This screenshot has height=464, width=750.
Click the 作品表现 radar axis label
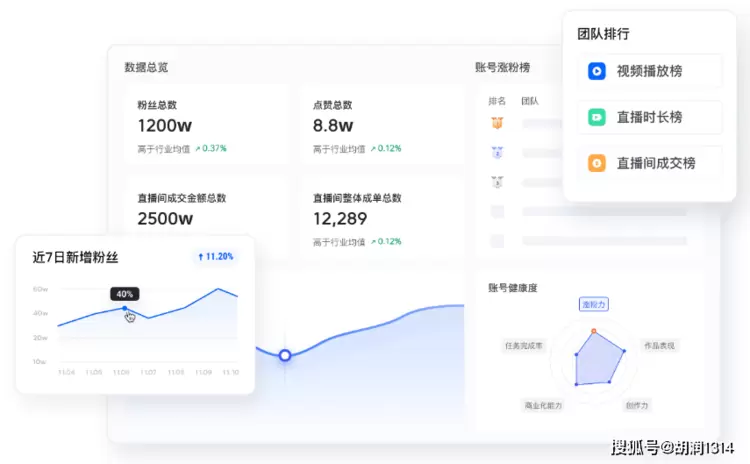(659, 345)
